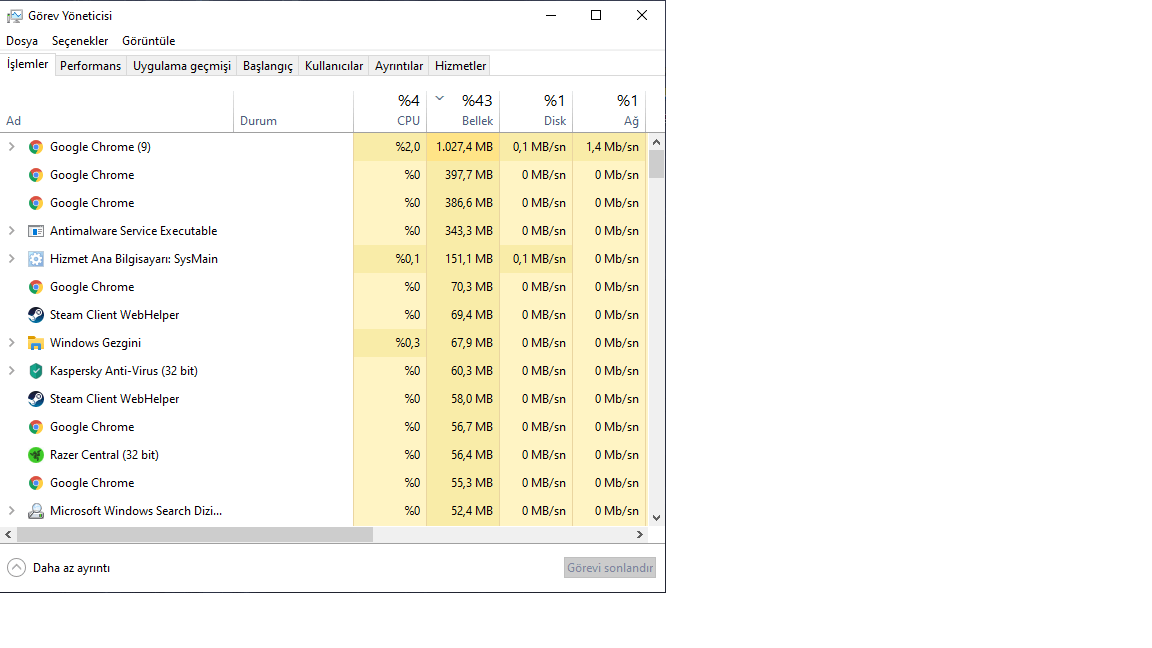The image size is (1152, 648).
Task: Sort by the Durum column header
Action: click(293, 112)
